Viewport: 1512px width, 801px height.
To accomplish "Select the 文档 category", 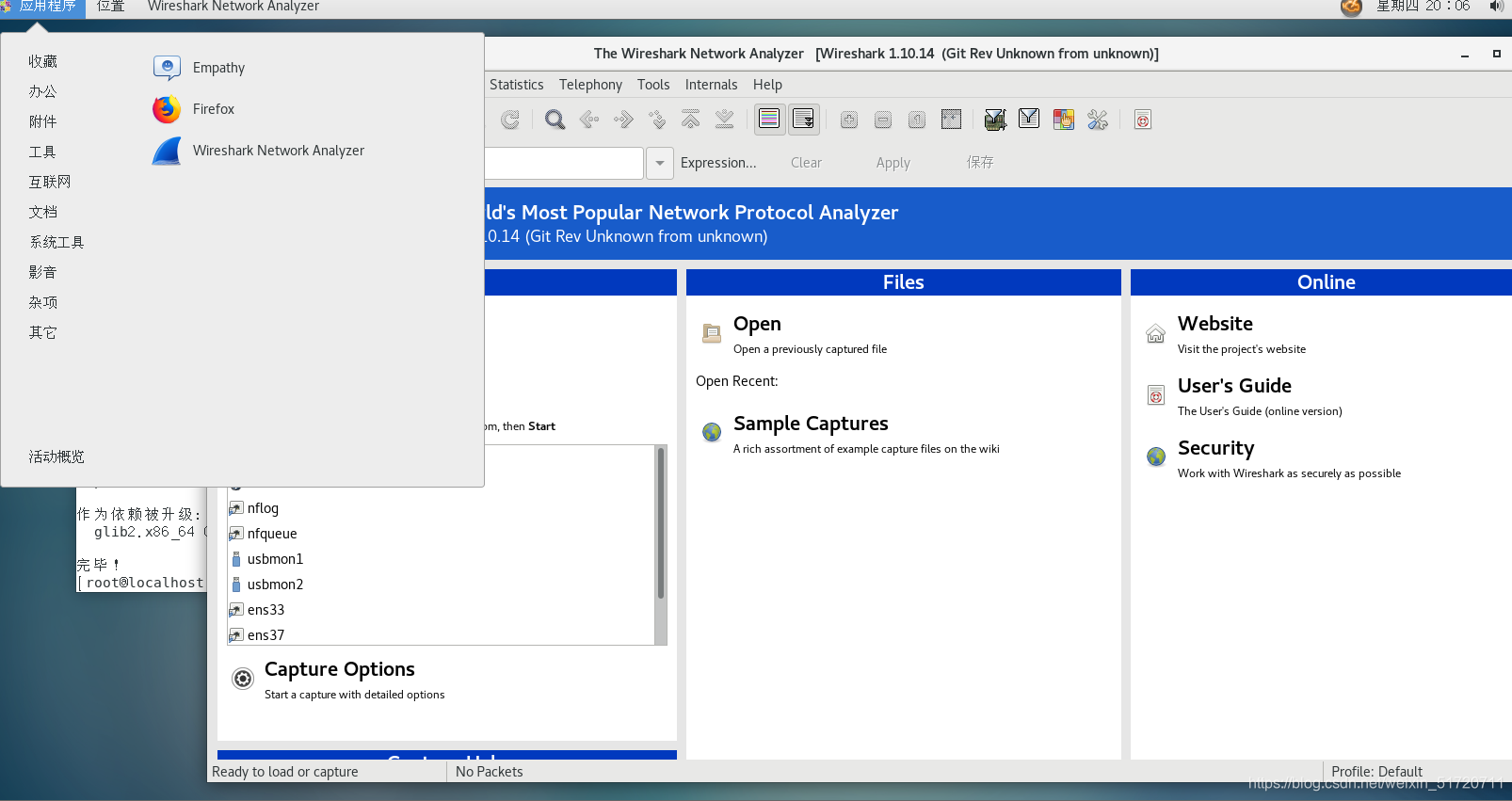I will coord(42,212).
